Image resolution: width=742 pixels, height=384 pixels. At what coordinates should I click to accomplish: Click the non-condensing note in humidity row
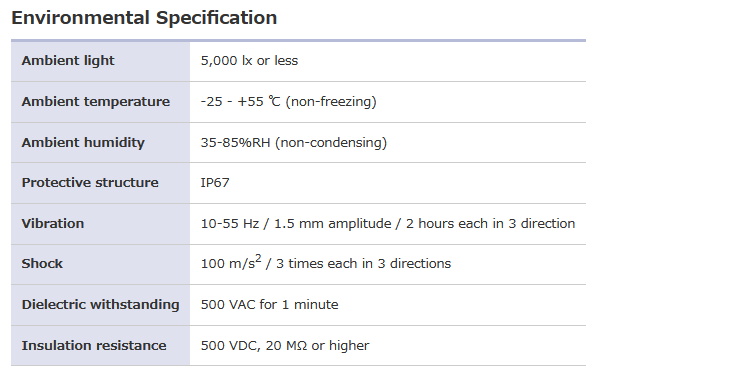tap(331, 142)
